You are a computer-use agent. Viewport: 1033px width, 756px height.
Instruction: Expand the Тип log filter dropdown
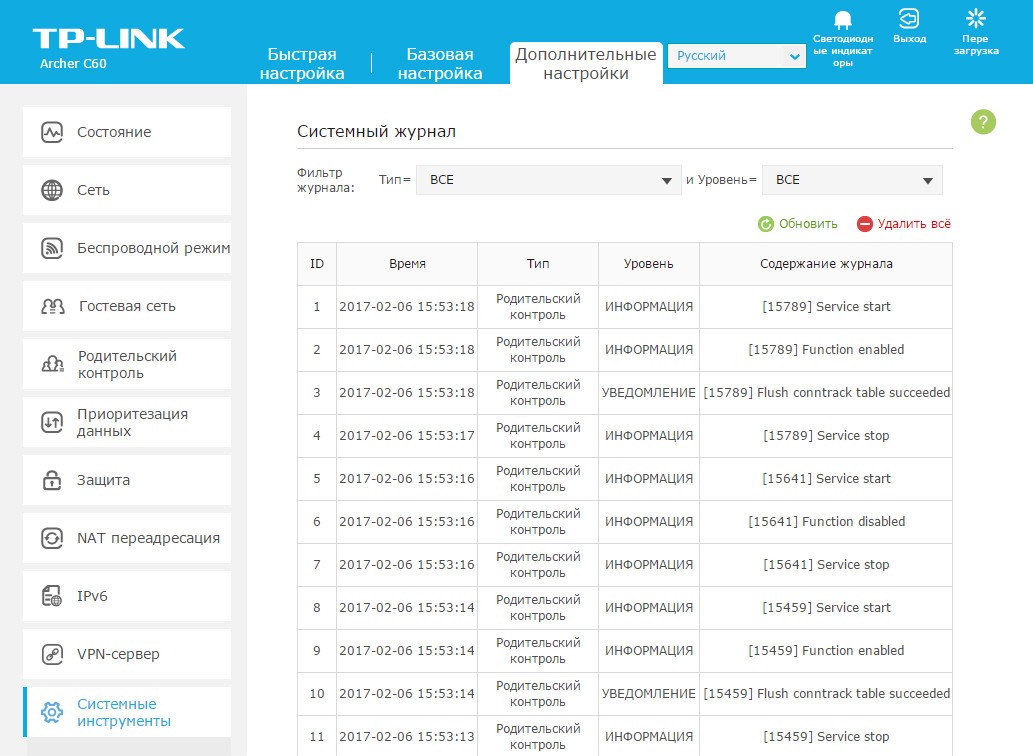[548, 180]
